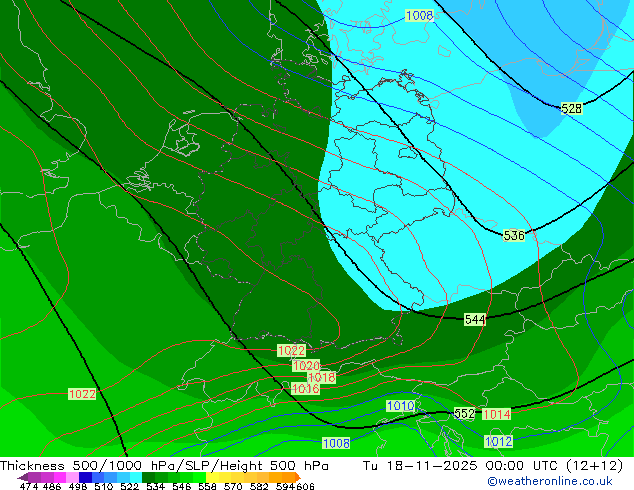The height and width of the screenshot is (490, 634).
Task: Click the 1008 isobar label at top
Action: (419, 15)
